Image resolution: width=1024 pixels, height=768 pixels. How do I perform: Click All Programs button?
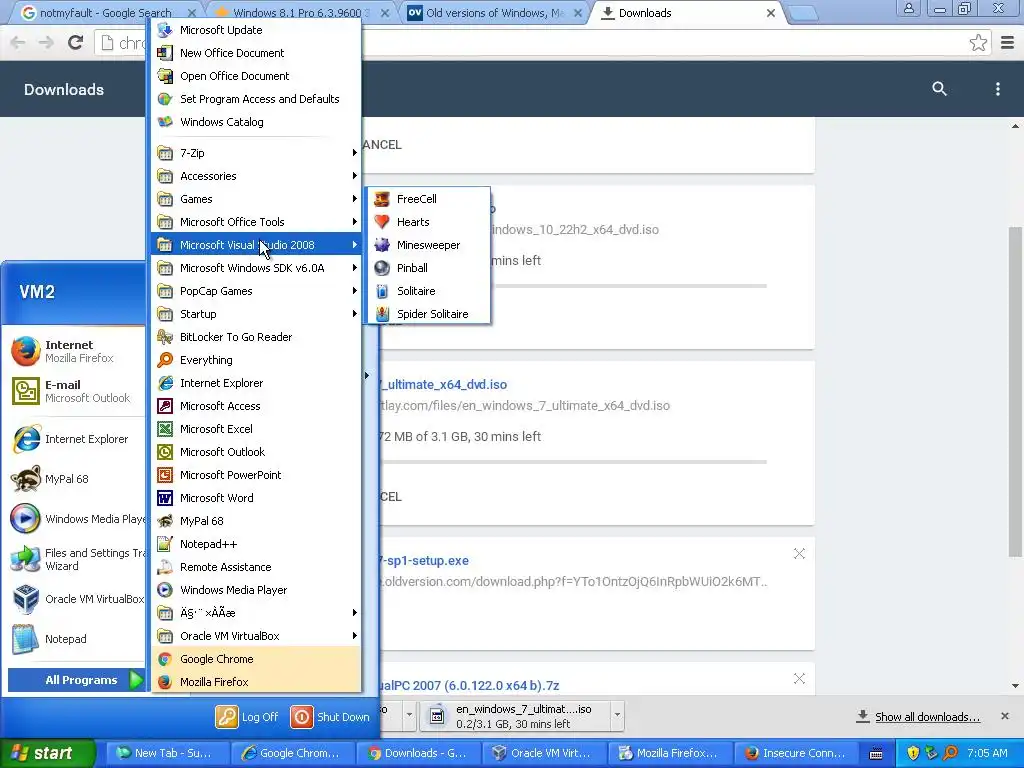pyautogui.click(x=76, y=680)
